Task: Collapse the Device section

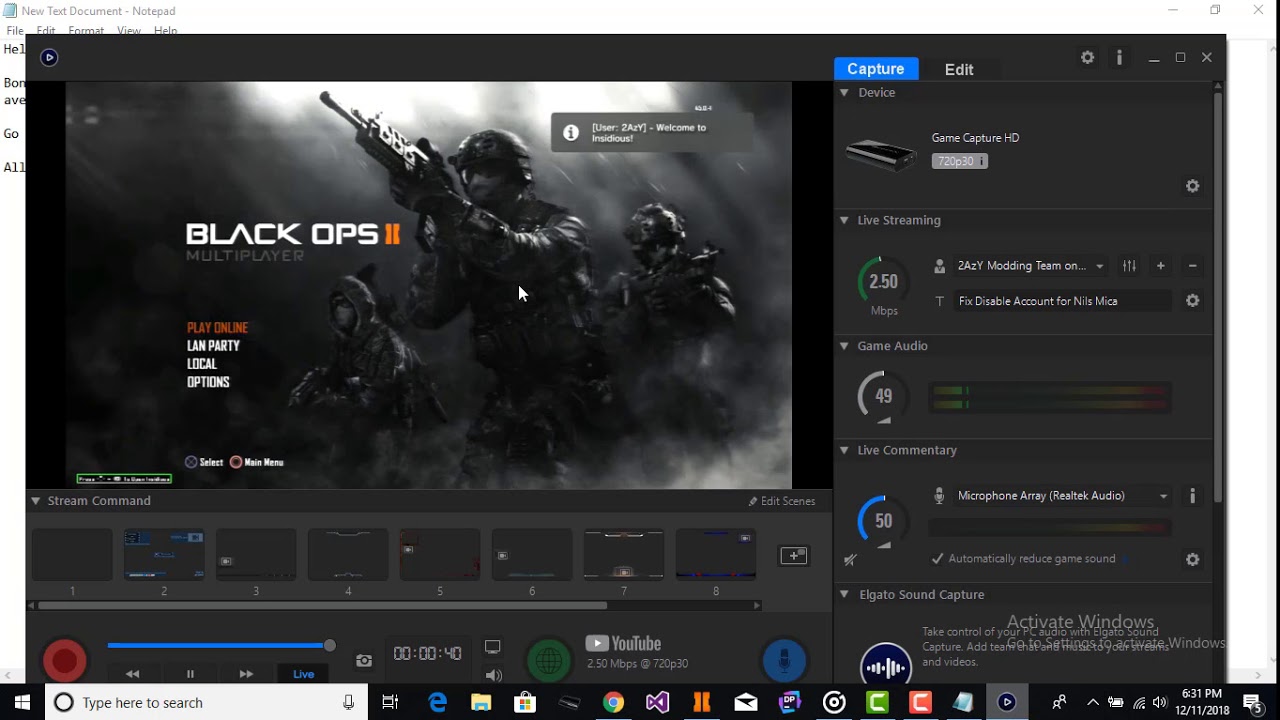Action: pos(844,92)
